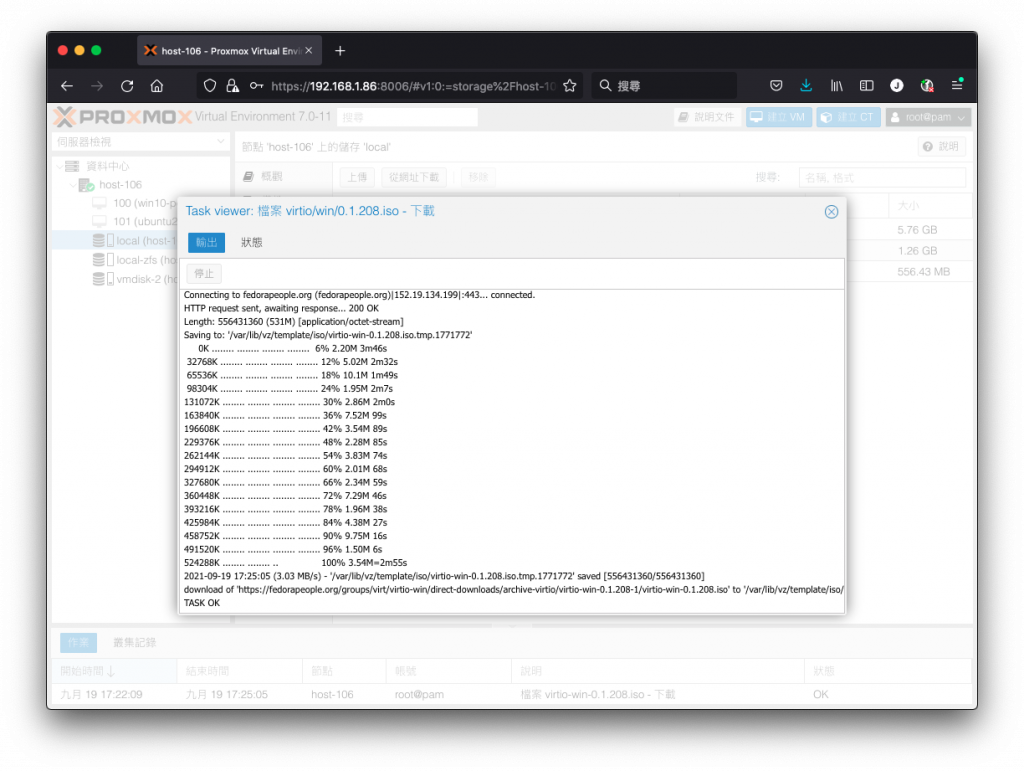Click Proxmox top search box
Image resolution: width=1024 pixels, height=771 pixels.
407,118
